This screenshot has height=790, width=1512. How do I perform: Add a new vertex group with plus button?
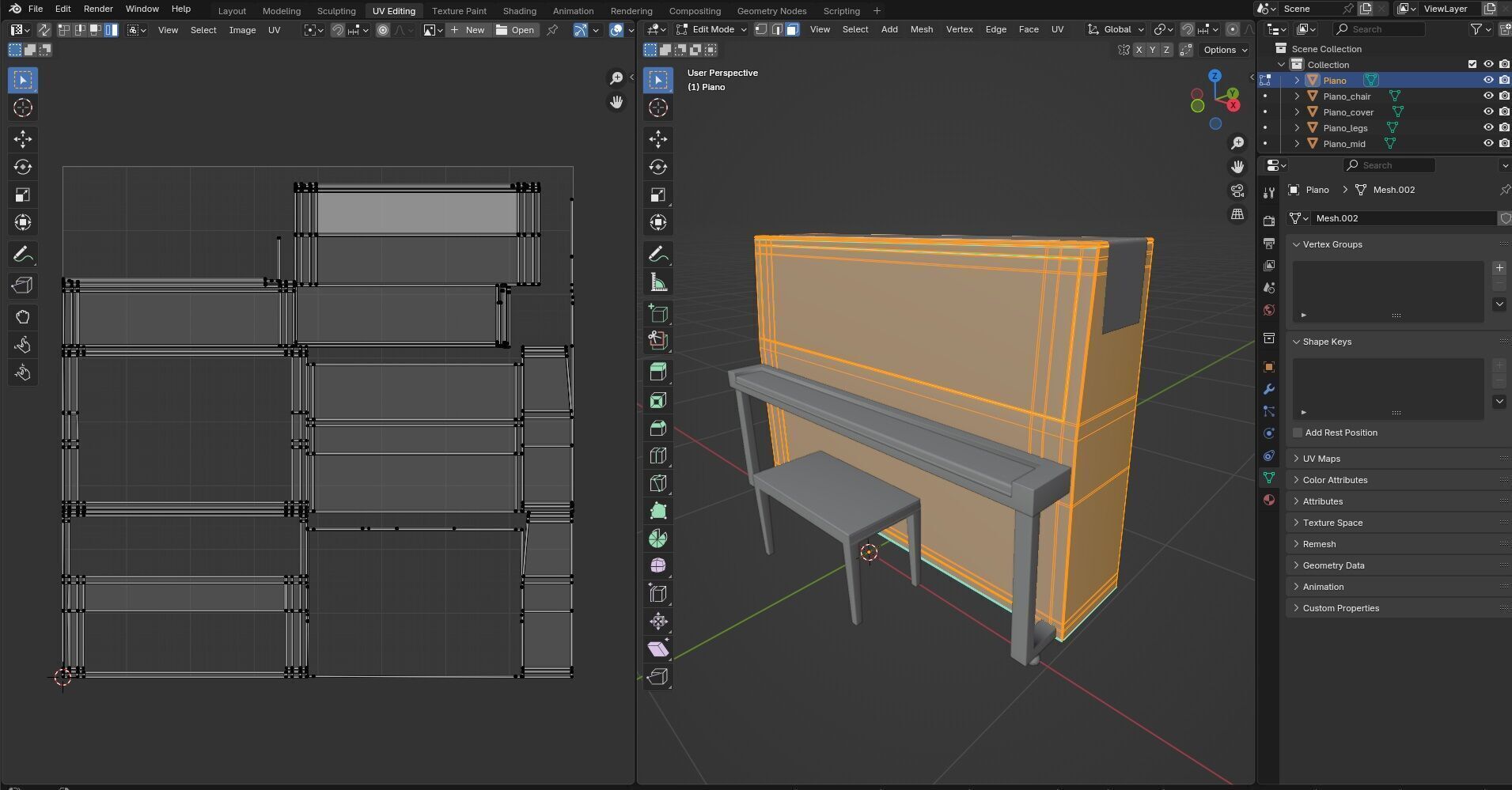(x=1499, y=268)
